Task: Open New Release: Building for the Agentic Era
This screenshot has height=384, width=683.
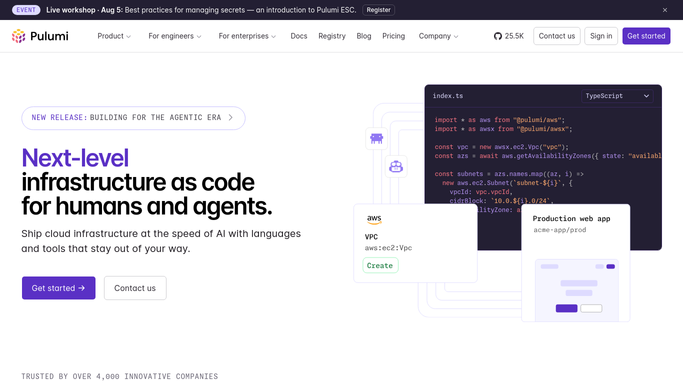Action: (x=133, y=118)
